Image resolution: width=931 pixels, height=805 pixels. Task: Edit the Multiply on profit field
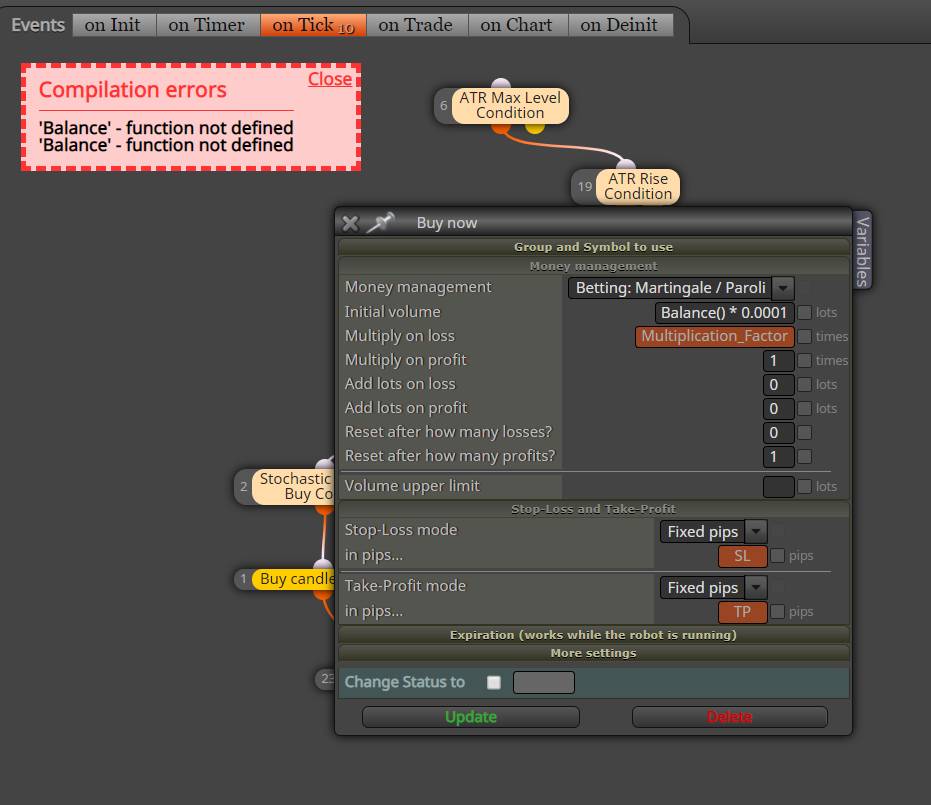(778, 361)
